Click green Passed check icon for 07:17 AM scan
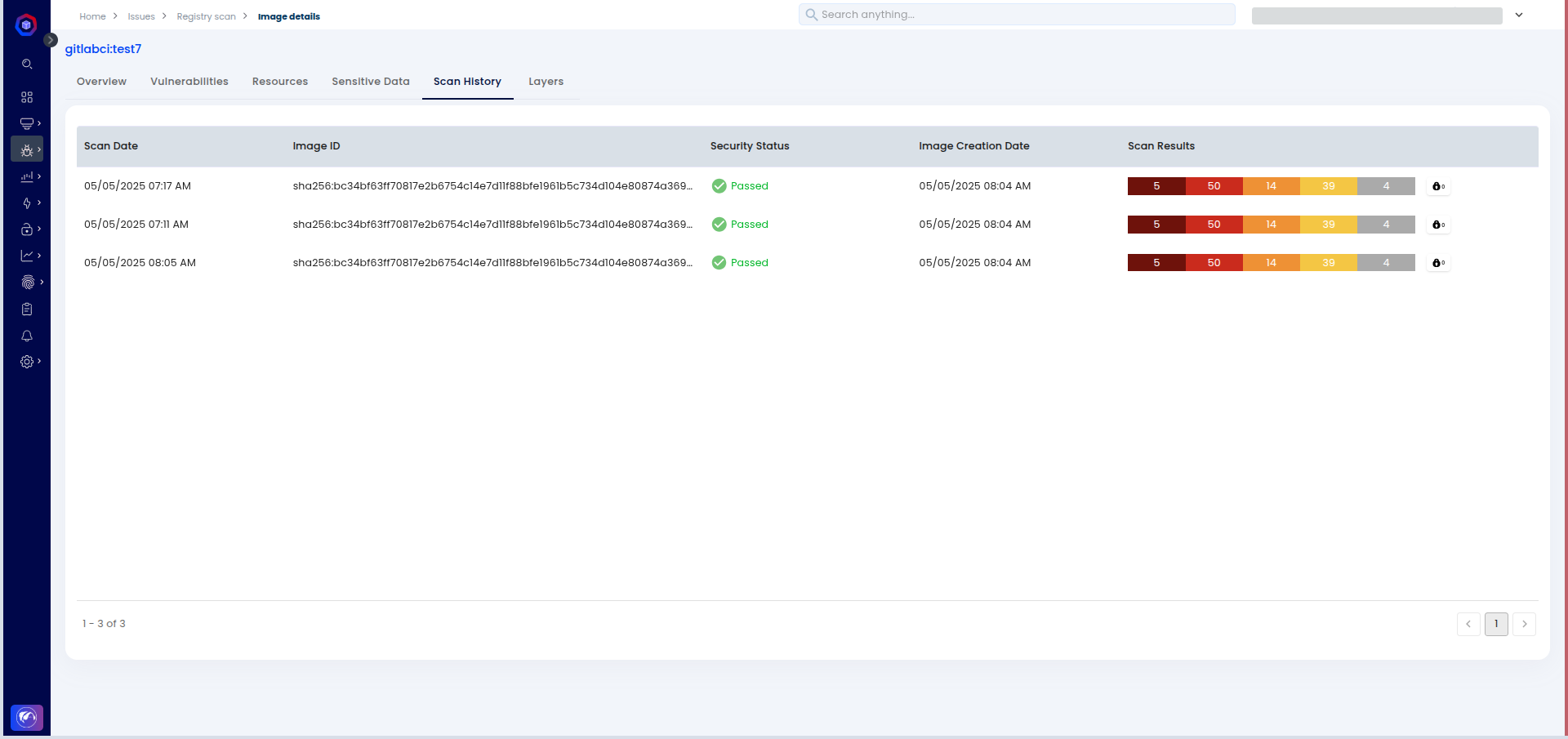1568x739 pixels. tap(719, 186)
